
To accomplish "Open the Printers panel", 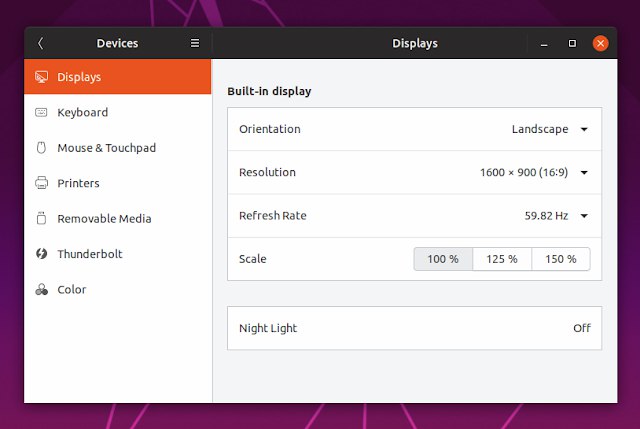I will coord(118,183).
